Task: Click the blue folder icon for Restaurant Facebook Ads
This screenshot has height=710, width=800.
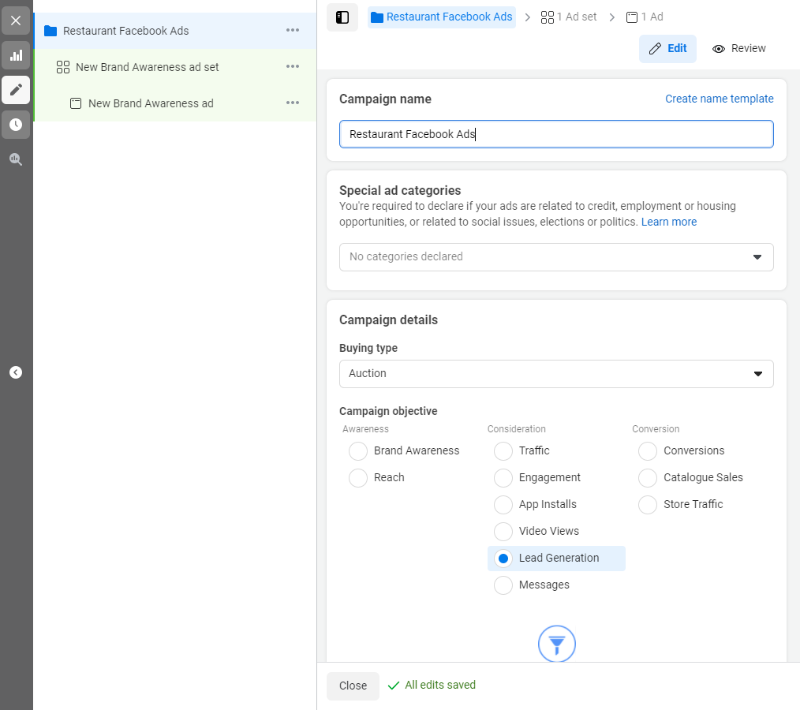Action: 51,31
